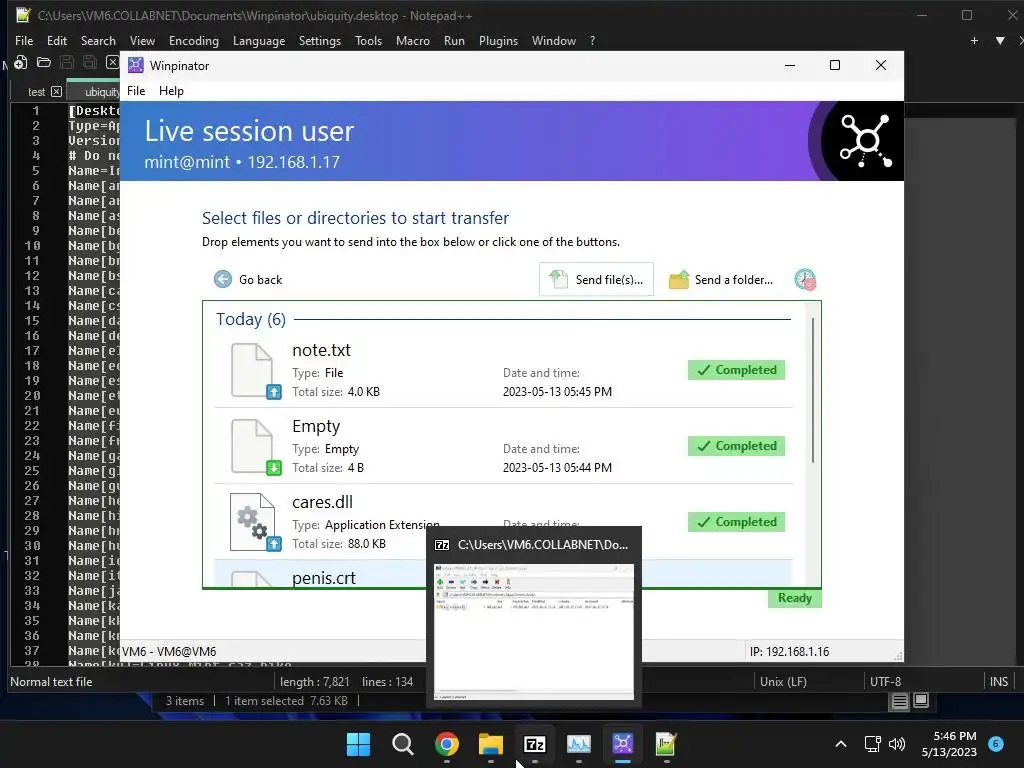The height and width of the screenshot is (768, 1024).
Task: Click the Winpinator title bar app icon
Action: coord(136,65)
